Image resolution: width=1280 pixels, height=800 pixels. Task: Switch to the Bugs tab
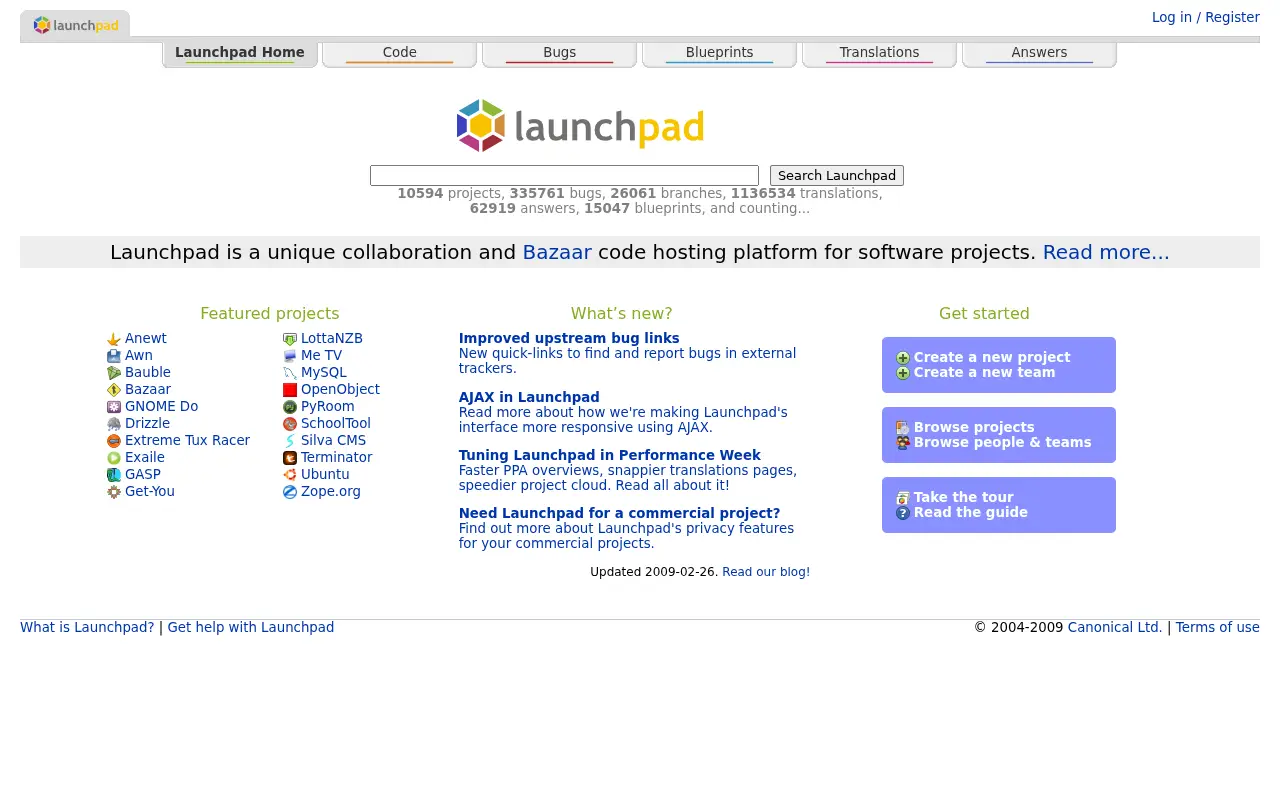tap(560, 54)
